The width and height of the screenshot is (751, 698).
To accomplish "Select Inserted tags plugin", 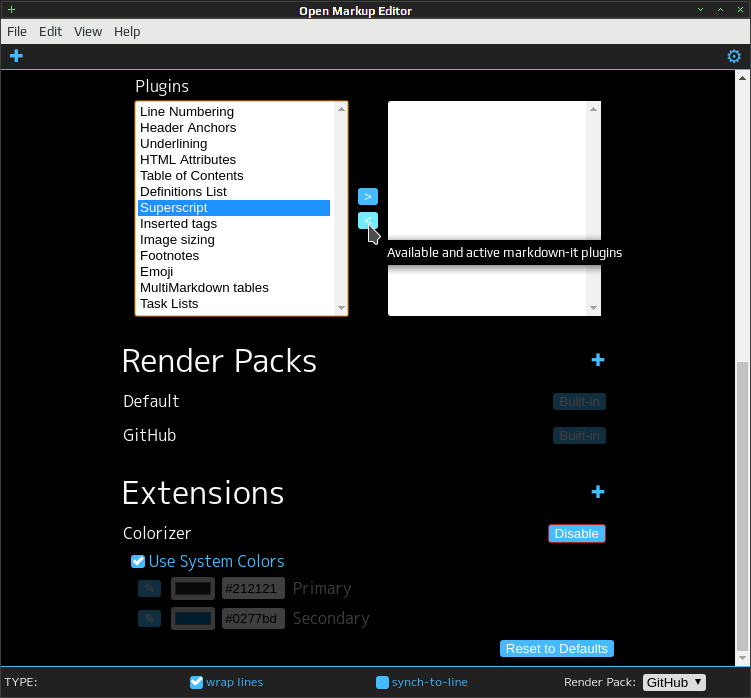I will [x=234, y=224].
